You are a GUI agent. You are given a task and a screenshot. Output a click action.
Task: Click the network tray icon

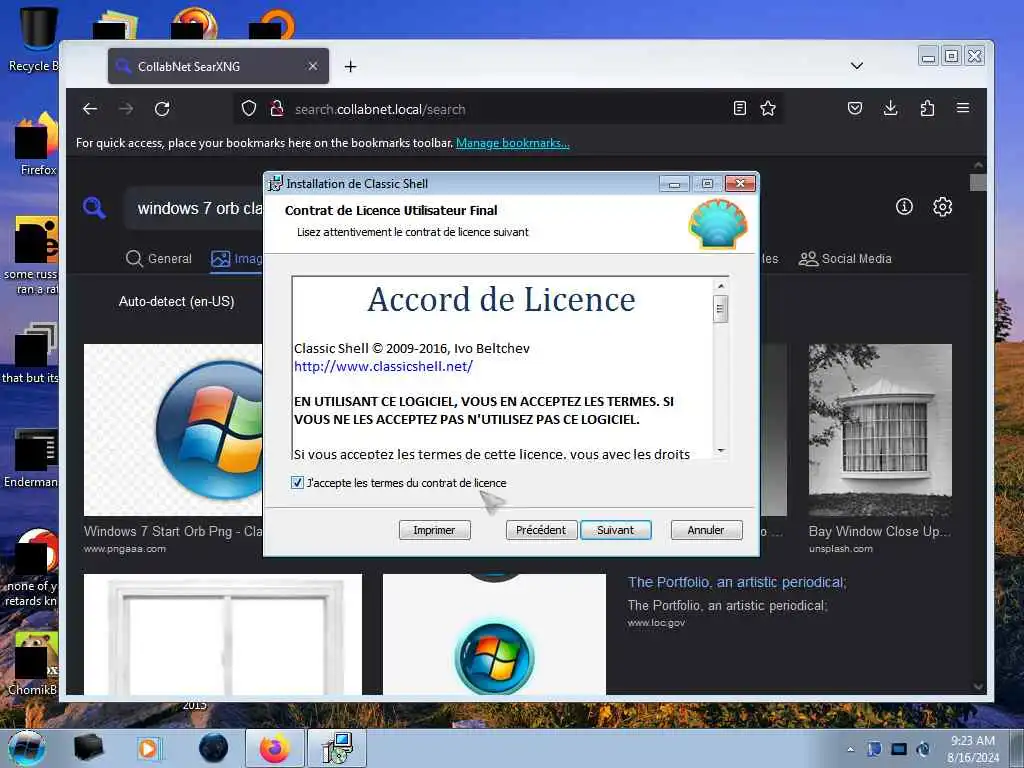(x=899, y=749)
